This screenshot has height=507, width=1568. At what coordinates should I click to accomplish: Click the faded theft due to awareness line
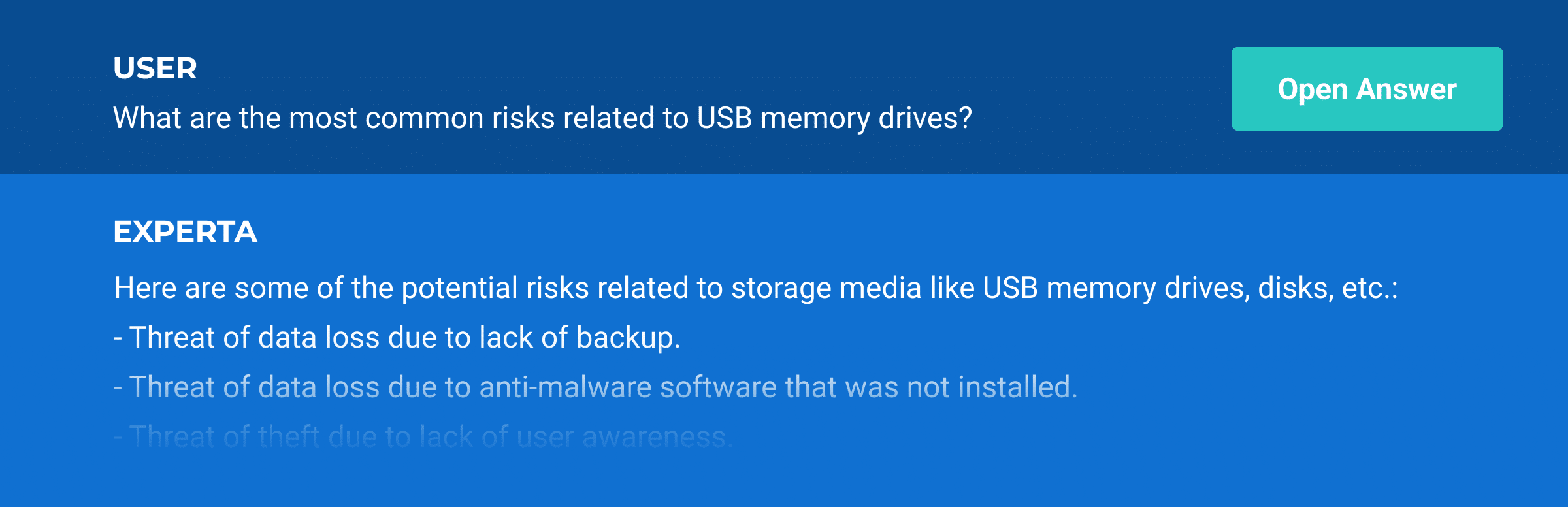(x=423, y=437)
